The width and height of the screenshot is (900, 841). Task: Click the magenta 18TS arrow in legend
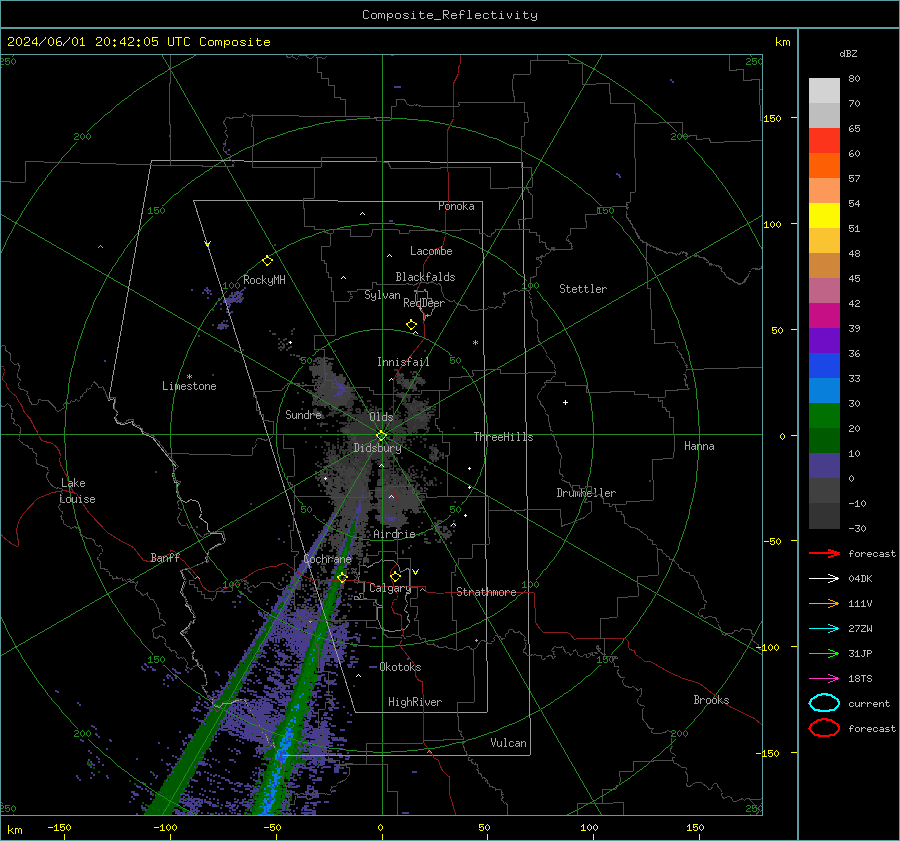point(824,679)
